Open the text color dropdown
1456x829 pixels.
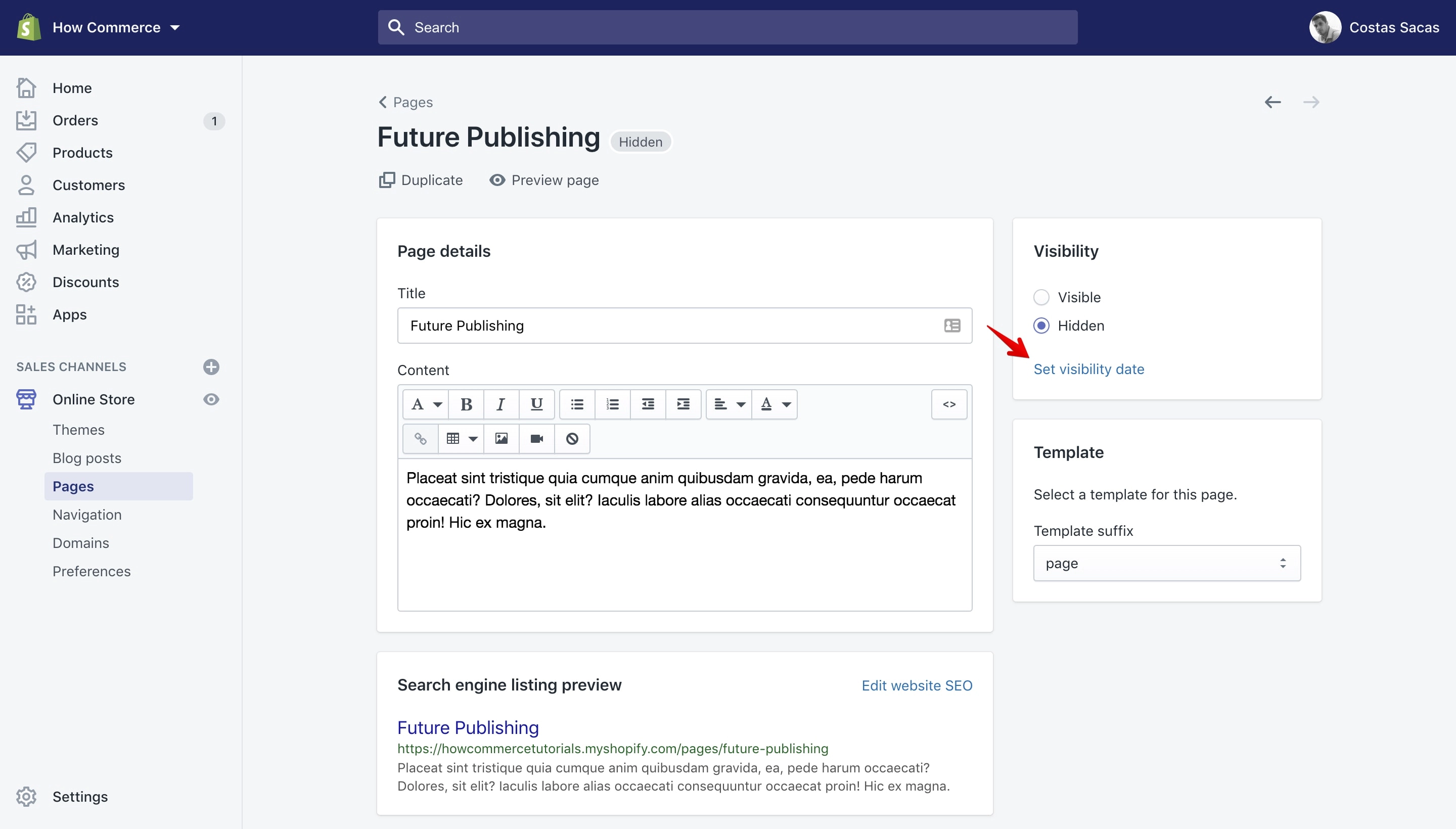point(775,404)
